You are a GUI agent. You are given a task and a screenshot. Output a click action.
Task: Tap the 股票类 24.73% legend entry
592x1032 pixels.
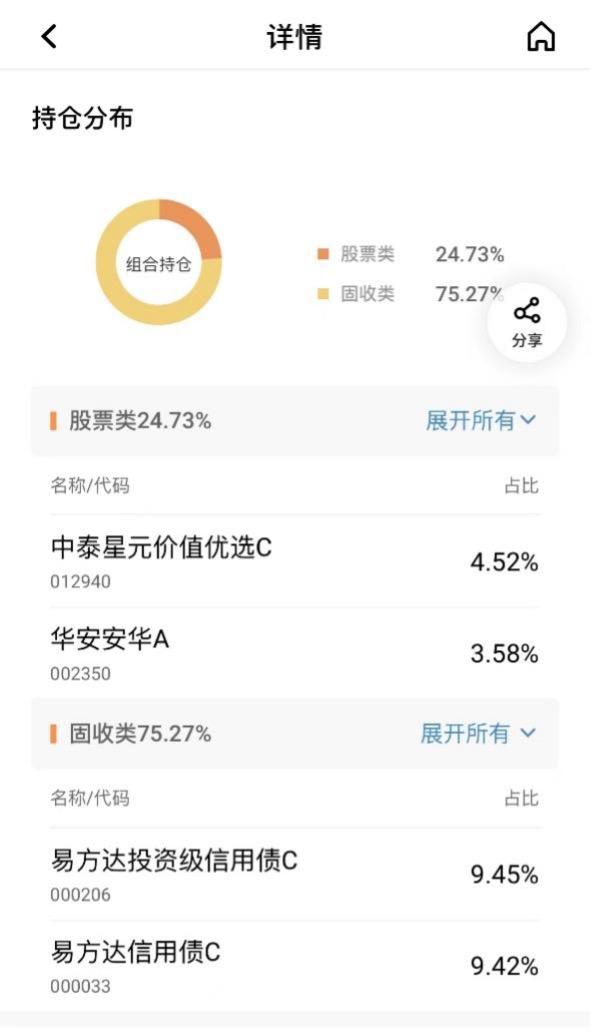pyautogui.click(x=411, y=254)
